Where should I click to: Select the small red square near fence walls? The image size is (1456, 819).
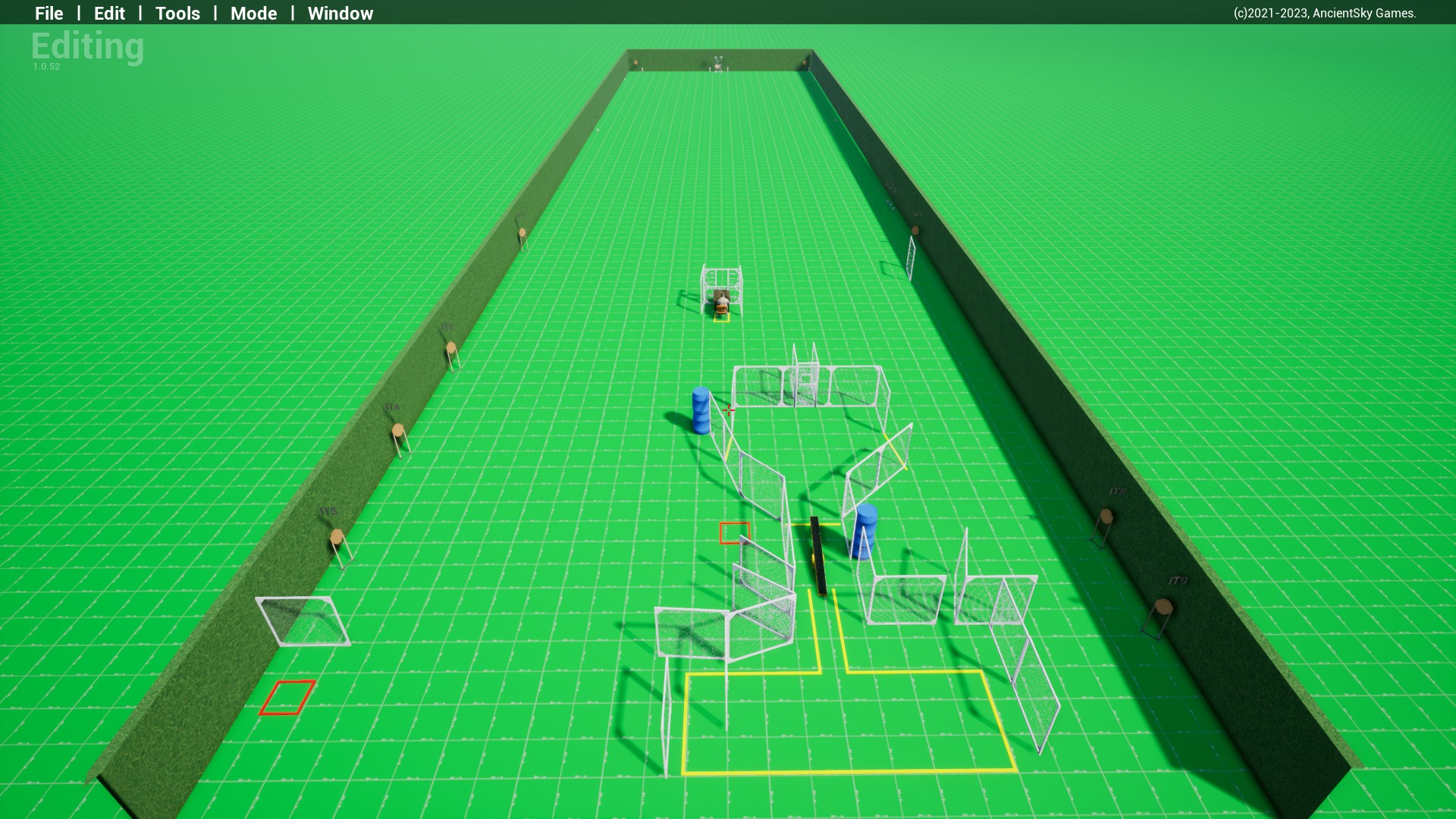tap(734, 533)
